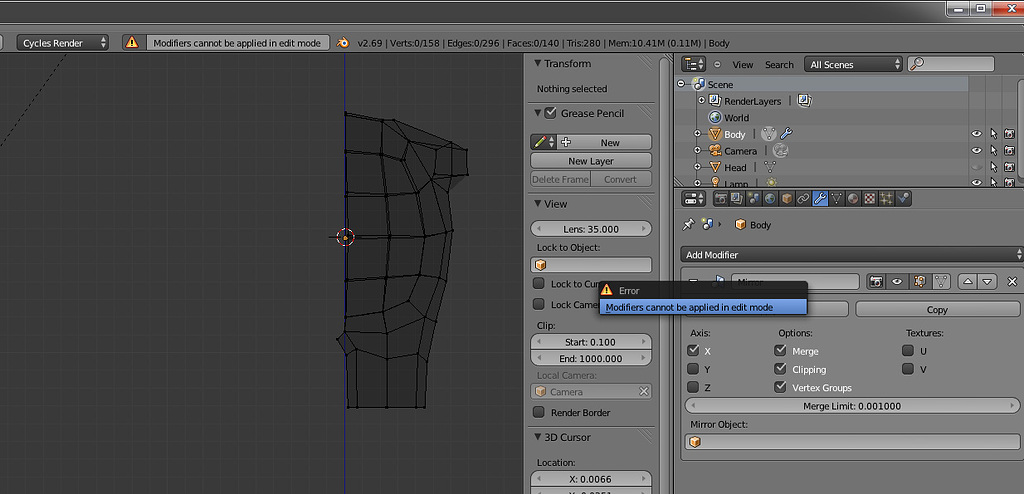The image size is (1024, 494).
Task: Open the World properties tab (globe icon)
Action: [771, 199]
